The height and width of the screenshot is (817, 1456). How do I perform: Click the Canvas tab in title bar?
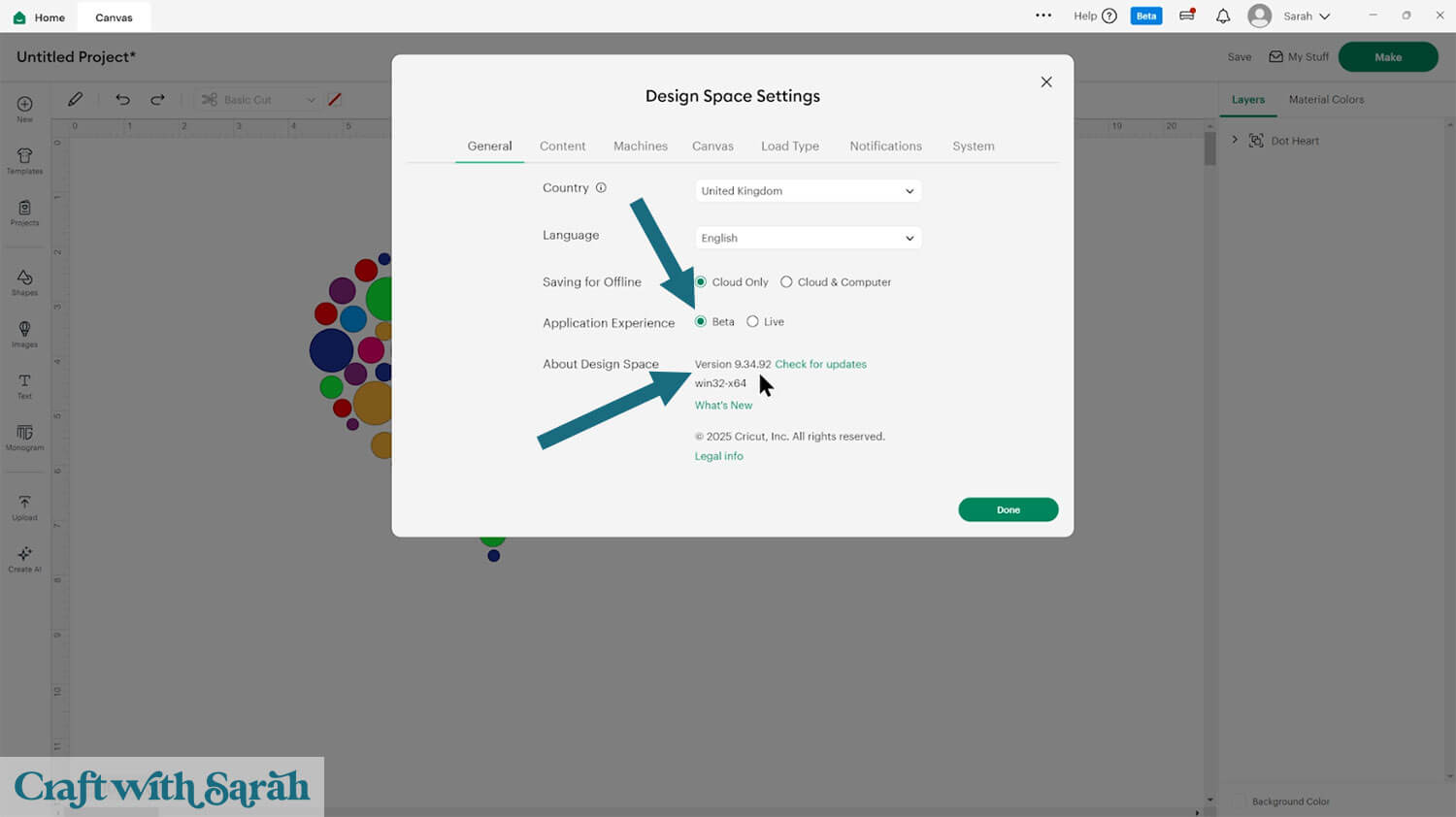point(114,17)
